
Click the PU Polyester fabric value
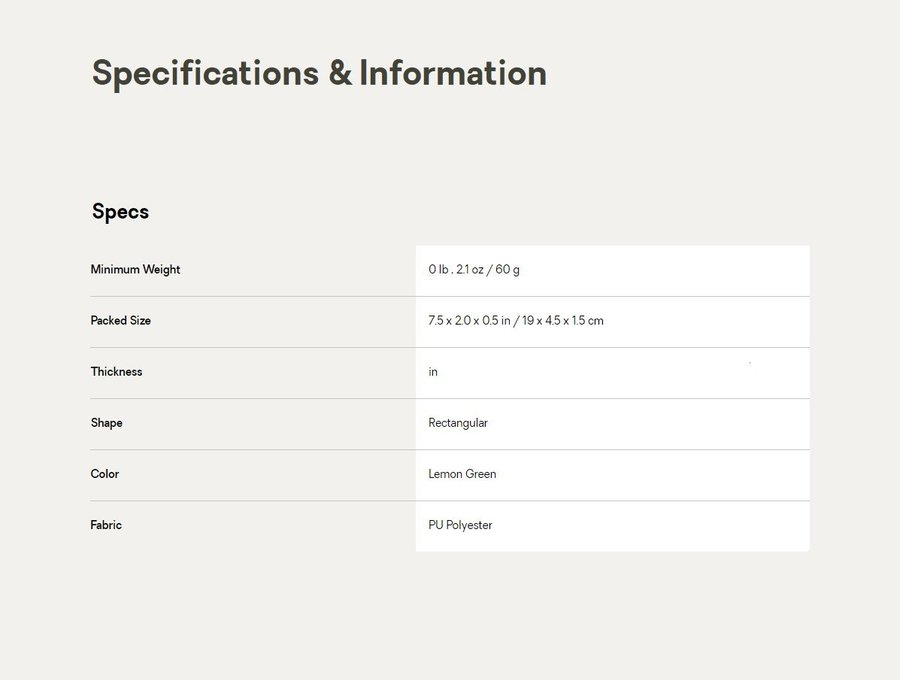coord(460,525)
